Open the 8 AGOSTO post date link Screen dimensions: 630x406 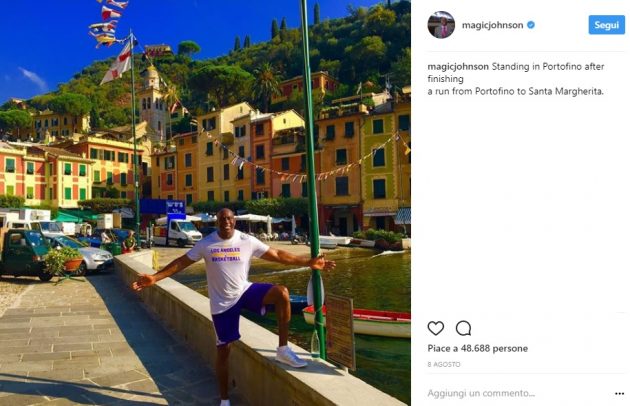pos(445,364)
